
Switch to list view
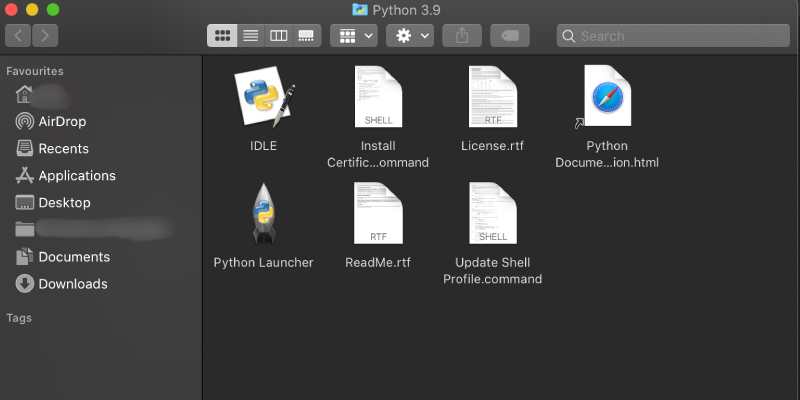point(251,36)
